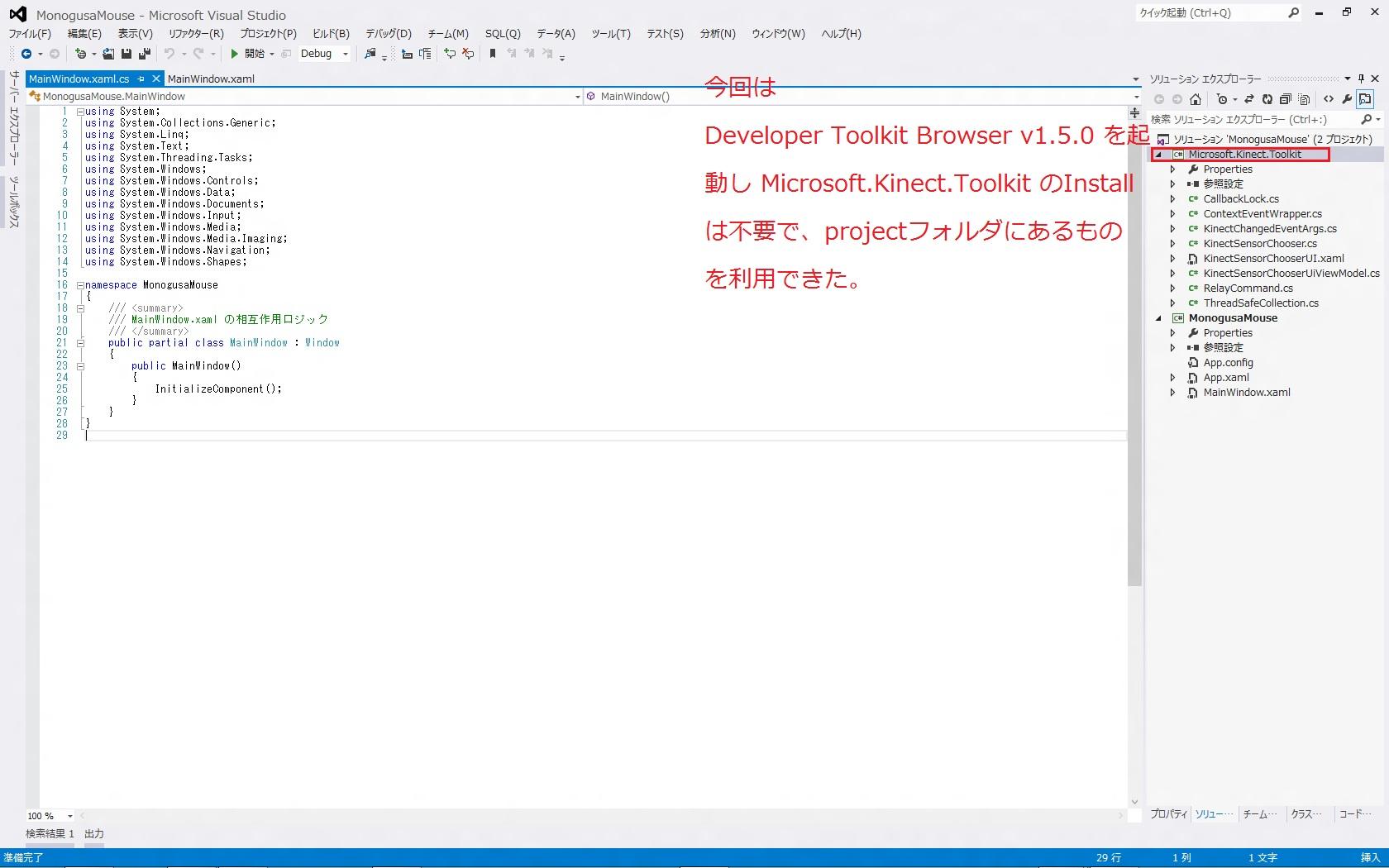
Task: Click Sync with Active Document icon
Action: tap(1249, 99)
